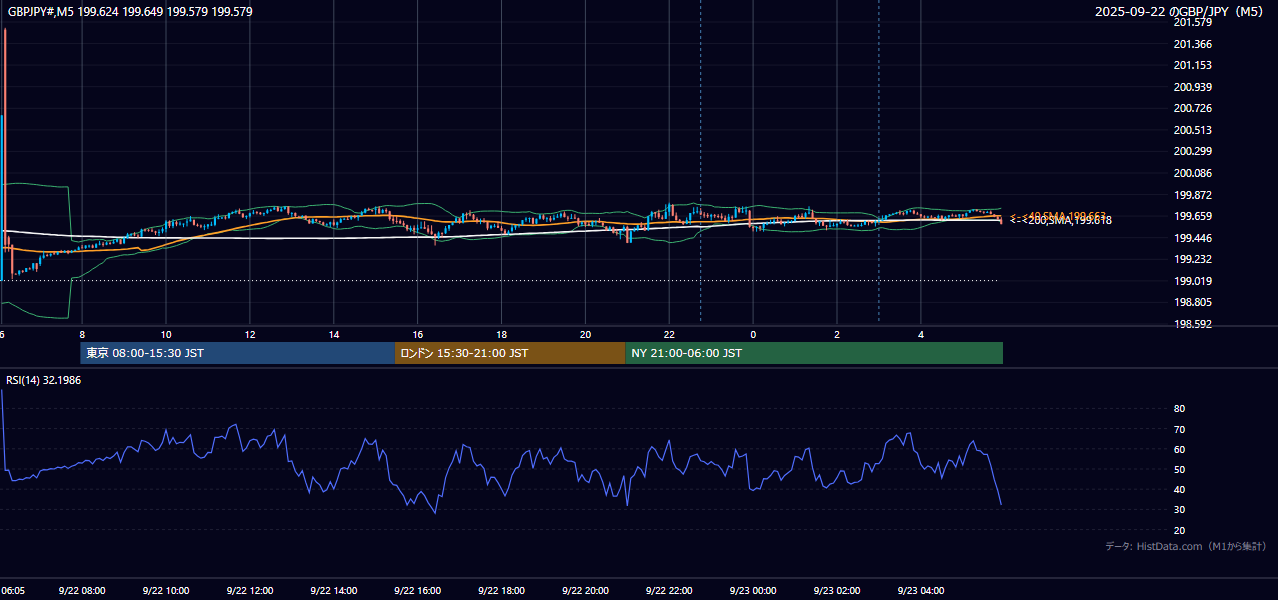Select the NY 21:00-06:00 JST session bar
Viewport: 1278px width, 600px height.
[x=814, y=353]
